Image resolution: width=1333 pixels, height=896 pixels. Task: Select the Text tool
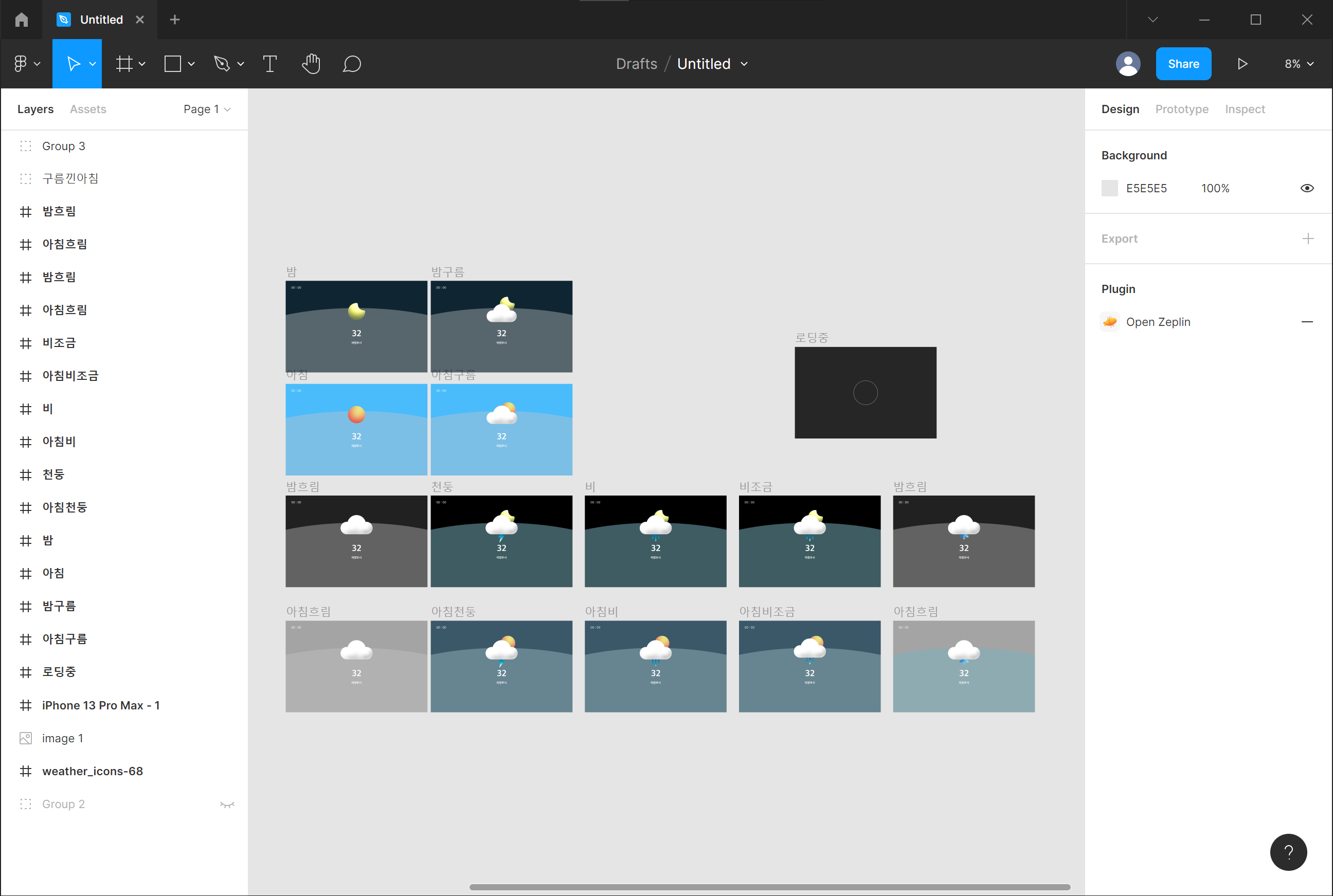270,63
